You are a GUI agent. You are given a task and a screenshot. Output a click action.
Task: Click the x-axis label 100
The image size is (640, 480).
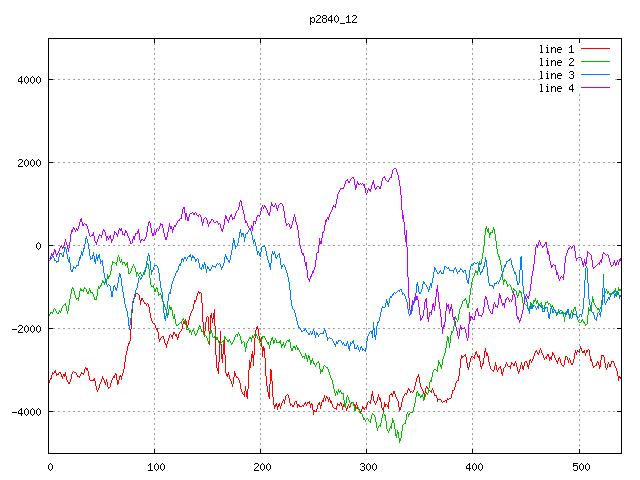[156, 467]
